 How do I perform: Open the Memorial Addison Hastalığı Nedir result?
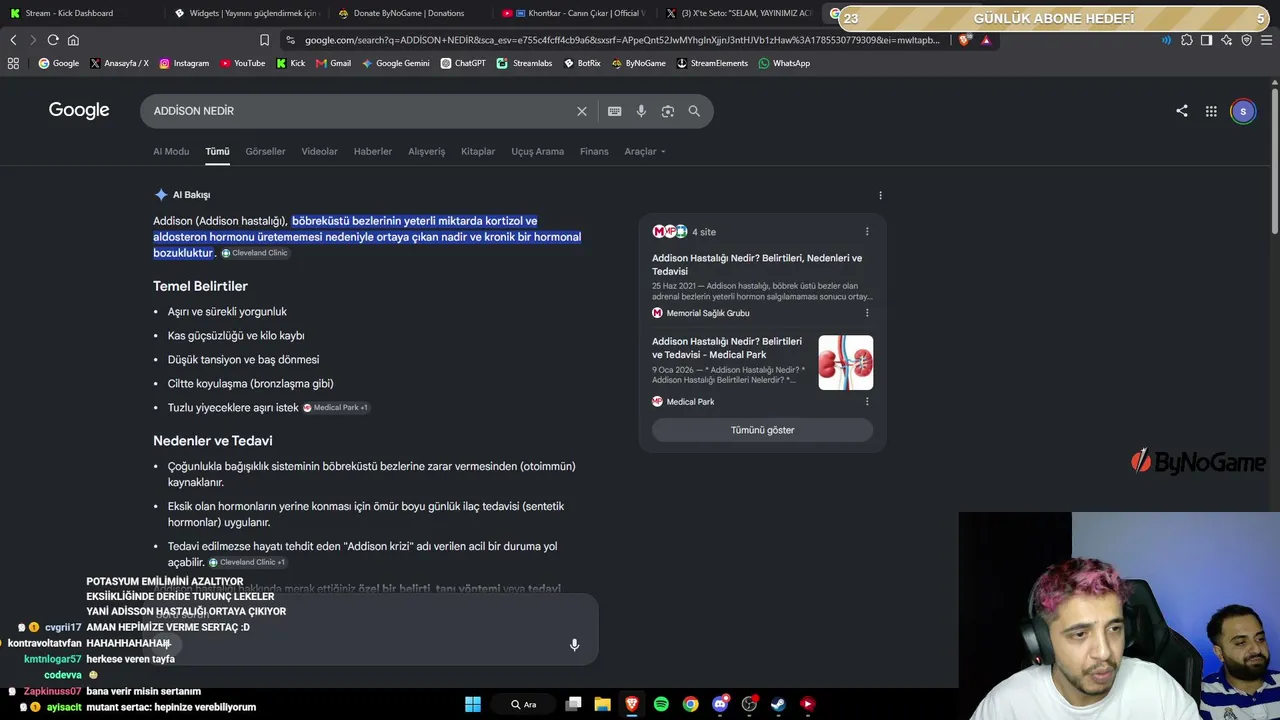(x=757, y=264)
